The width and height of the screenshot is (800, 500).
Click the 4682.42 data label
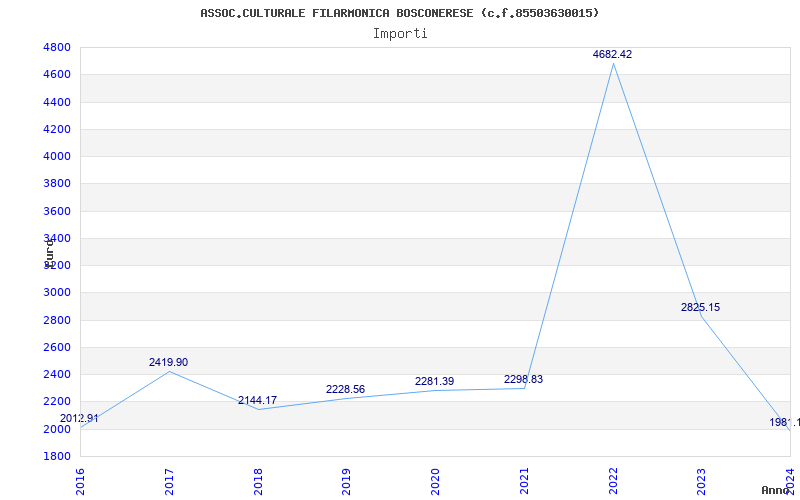click(612, 54)
